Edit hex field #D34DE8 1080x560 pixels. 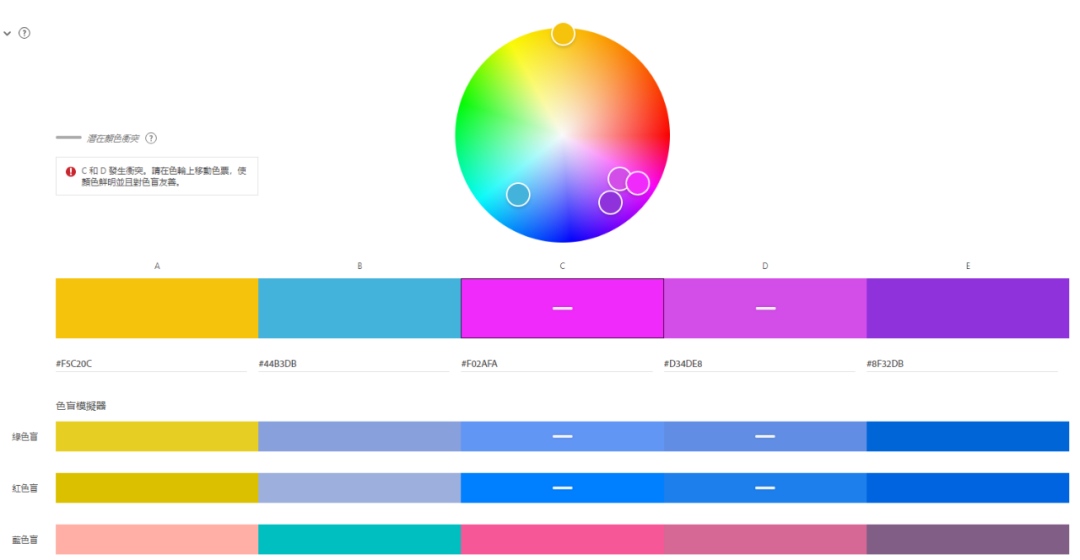tap(759, 364)
